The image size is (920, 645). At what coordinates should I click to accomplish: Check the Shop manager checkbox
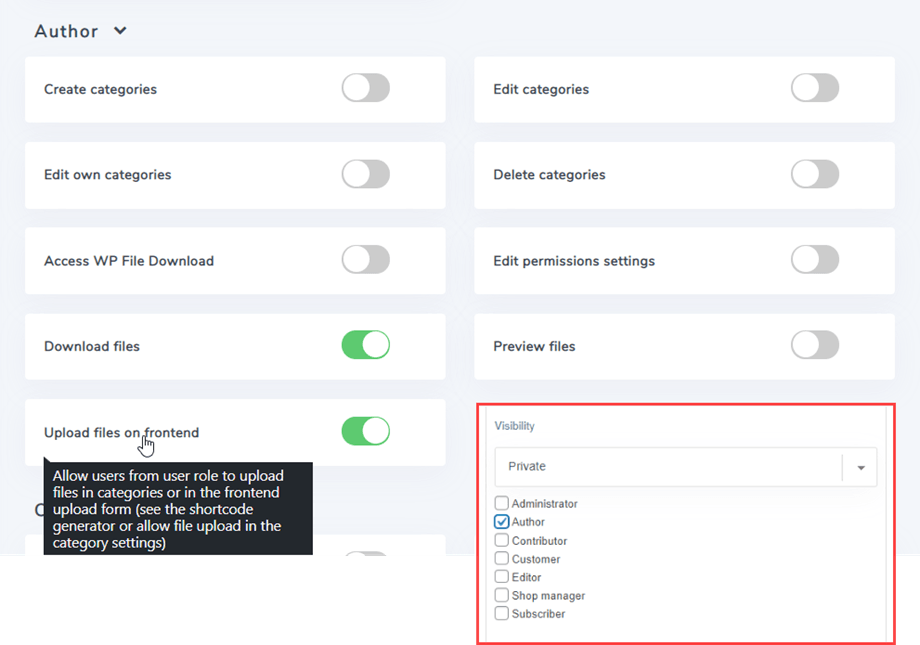pos(502,595)
